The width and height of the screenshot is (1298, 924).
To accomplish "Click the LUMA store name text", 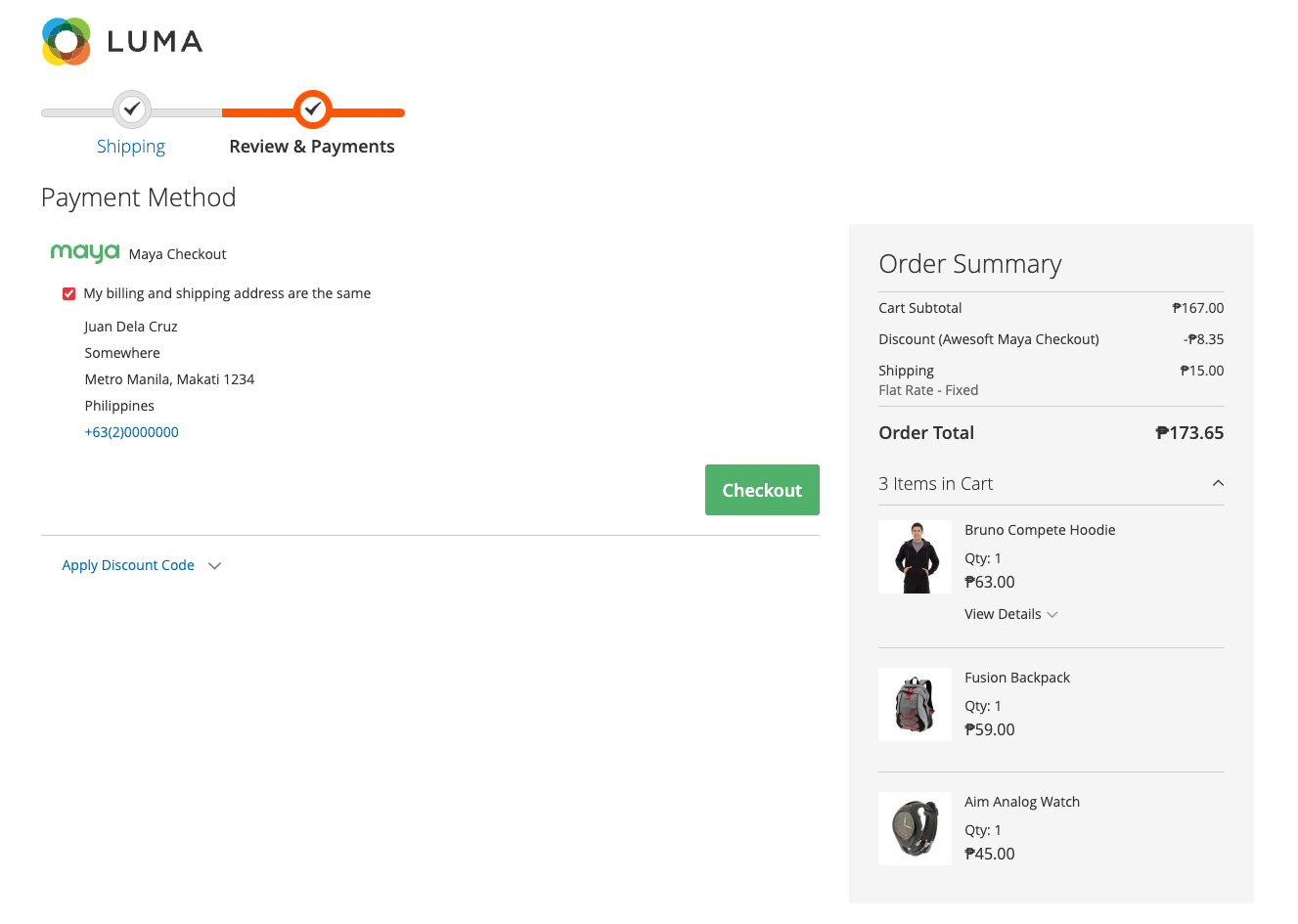I will (x=155, y=42).
